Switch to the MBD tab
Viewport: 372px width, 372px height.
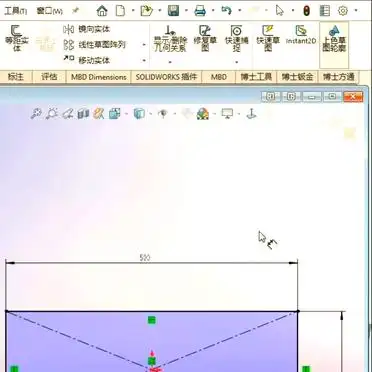[219, 77]
